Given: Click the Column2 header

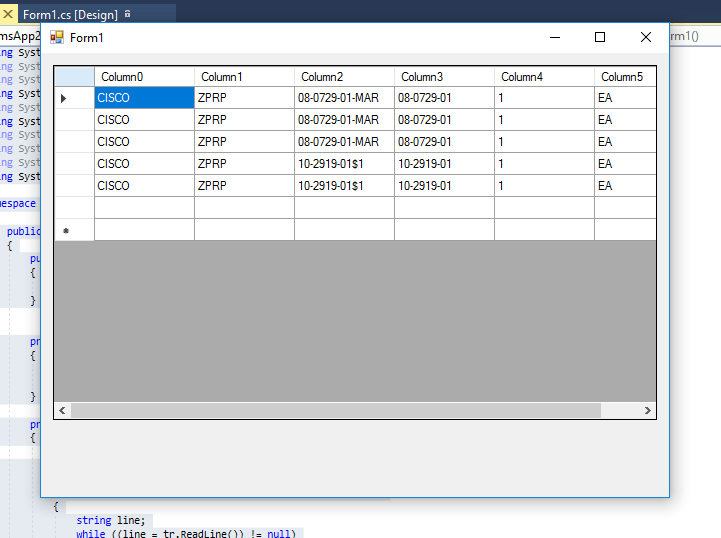Looking at the screenshot, I should (x=344, y=77).
